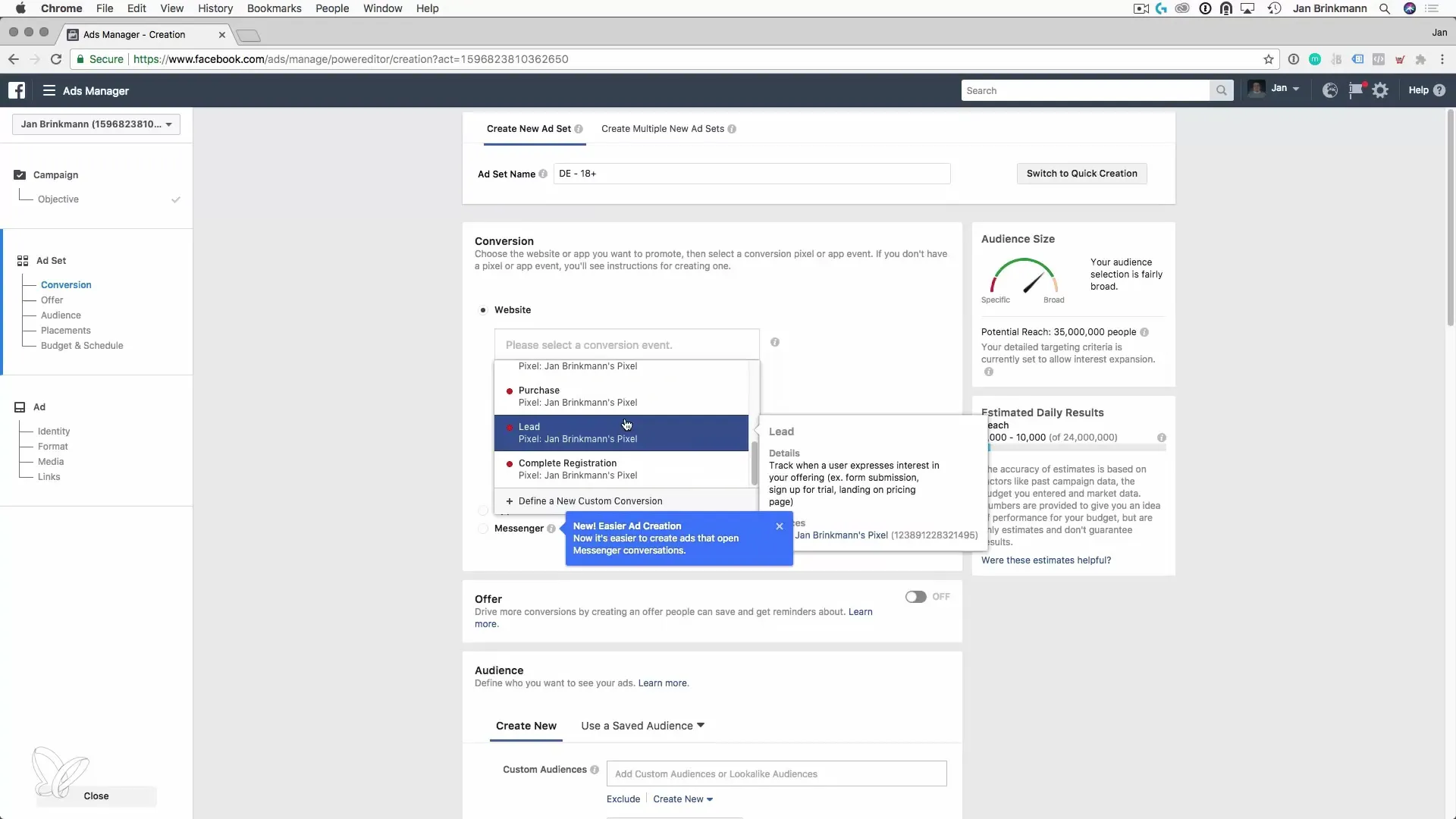Bookmark this page with the star icon

point(1269,59)
